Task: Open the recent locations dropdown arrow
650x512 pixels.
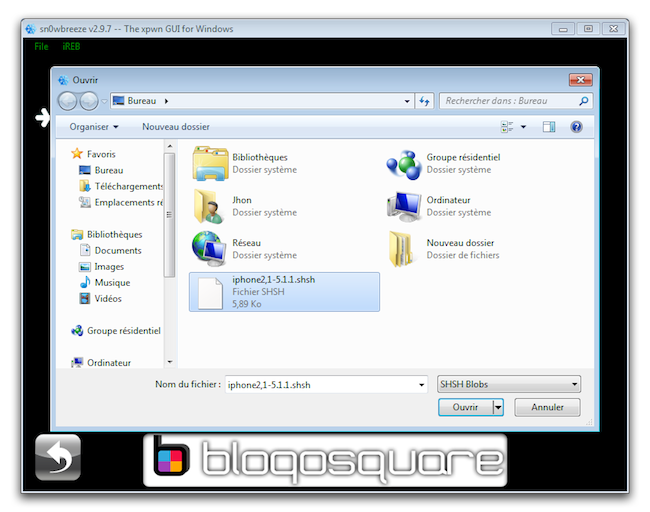Action: [104, 101]
